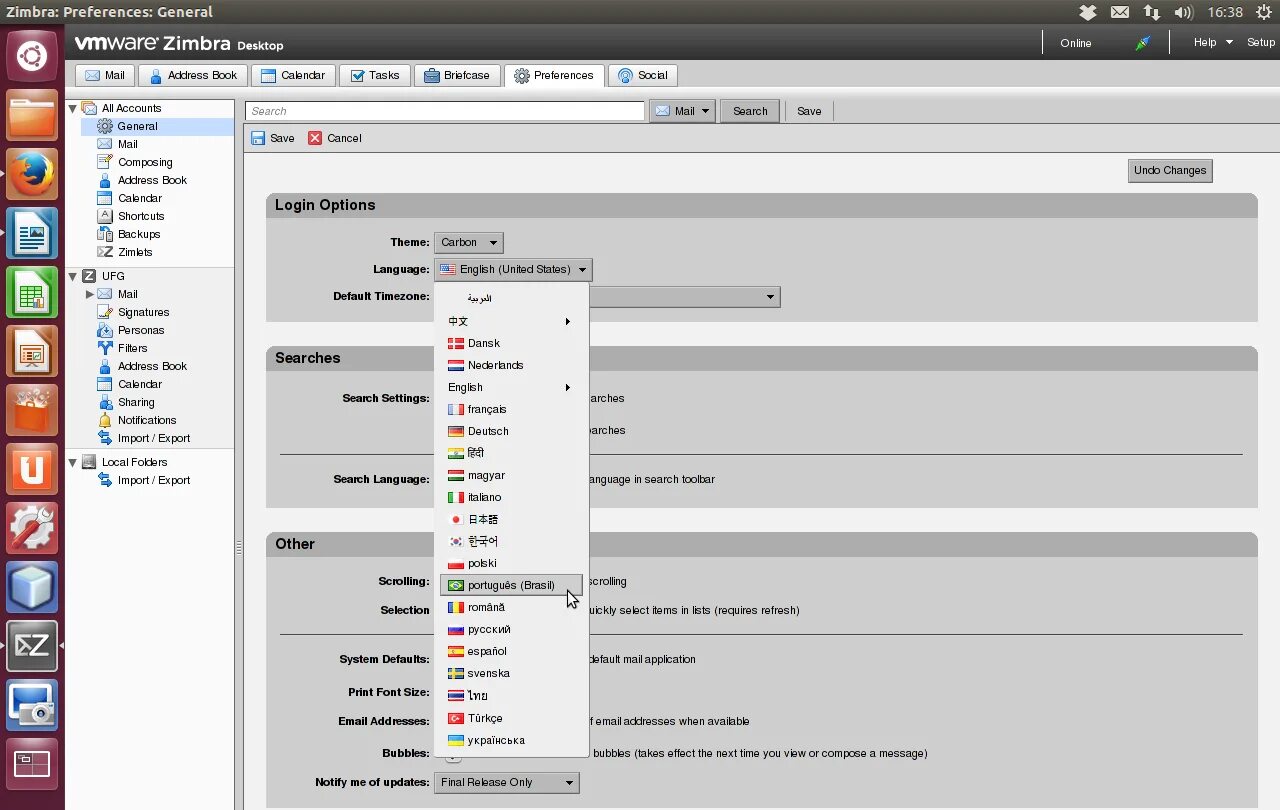
Task: Open Shortcuts preferences in the tree
Action: click(141, 216)
